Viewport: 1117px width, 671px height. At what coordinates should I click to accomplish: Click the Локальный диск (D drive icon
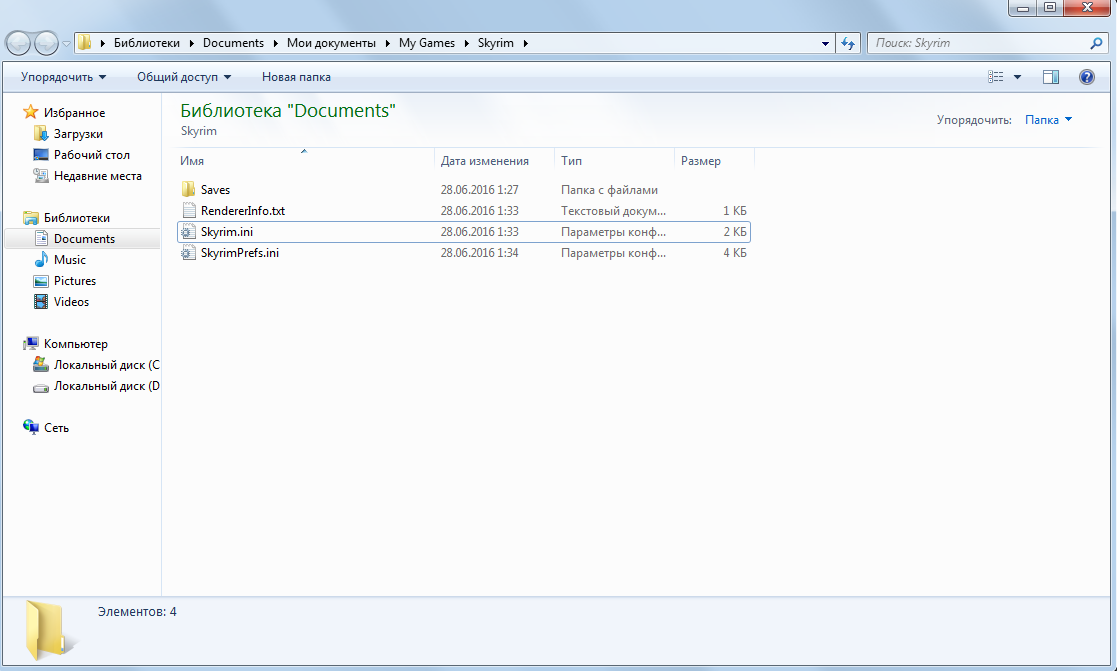(x=41, y=387)
